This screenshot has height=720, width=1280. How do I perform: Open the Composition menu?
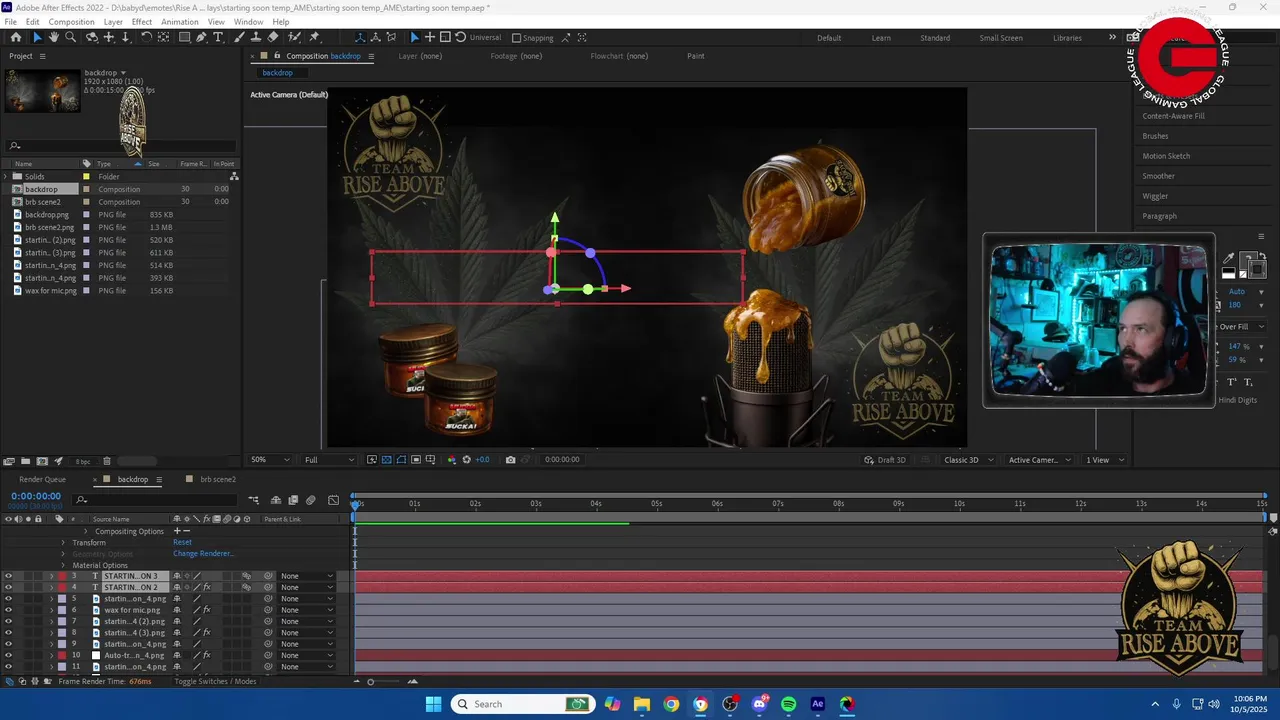pos(71,21)
